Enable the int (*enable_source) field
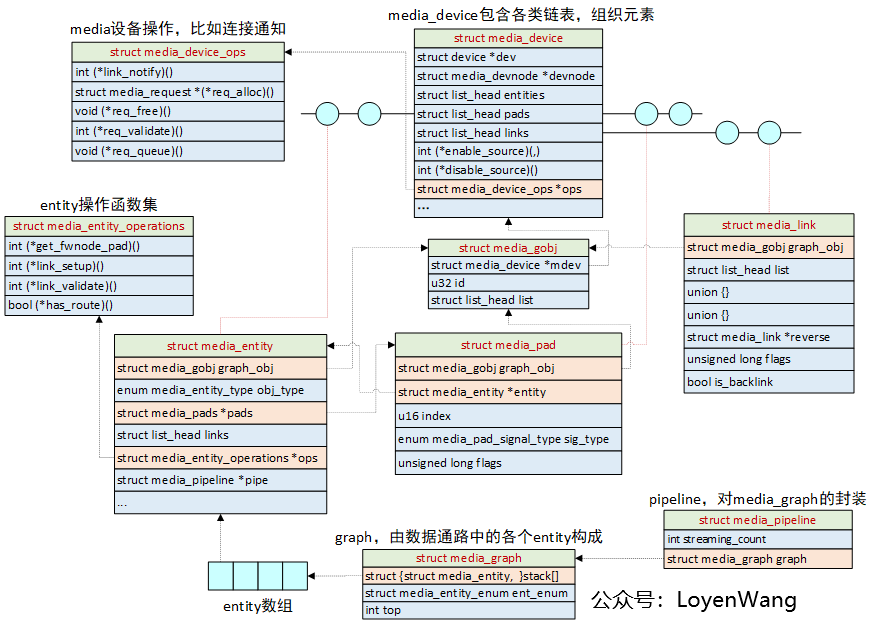 pyautogui.click(x=508, y=151)
